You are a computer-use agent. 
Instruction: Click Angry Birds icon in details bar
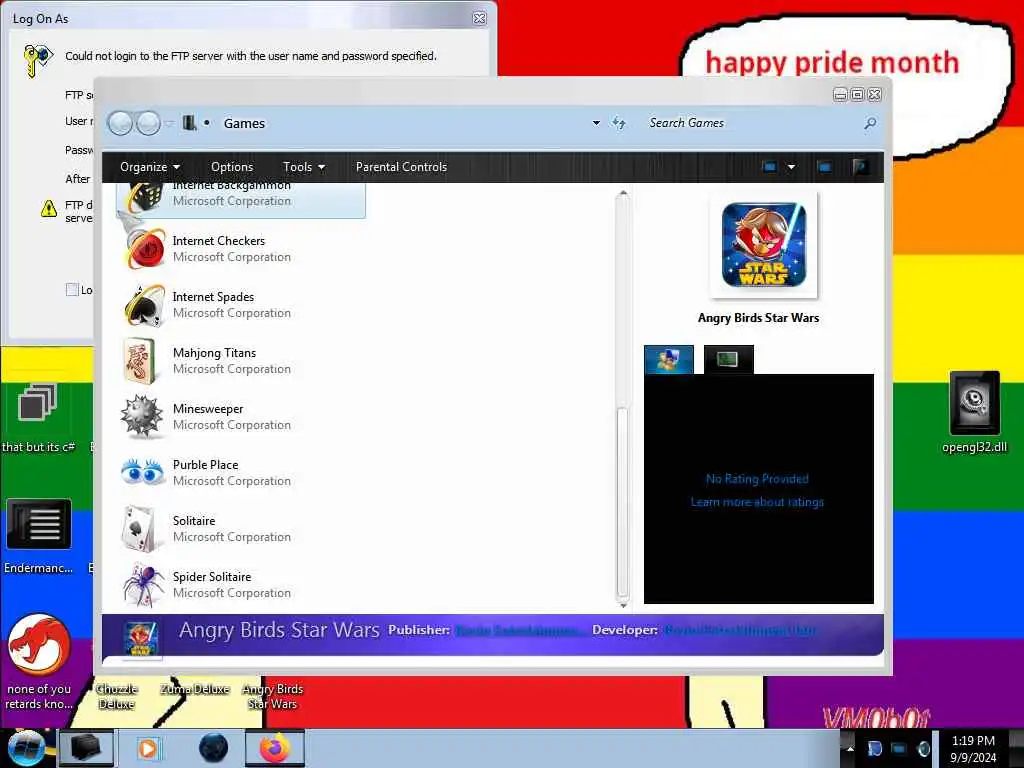pyautogui.click(x=141, y=639)
